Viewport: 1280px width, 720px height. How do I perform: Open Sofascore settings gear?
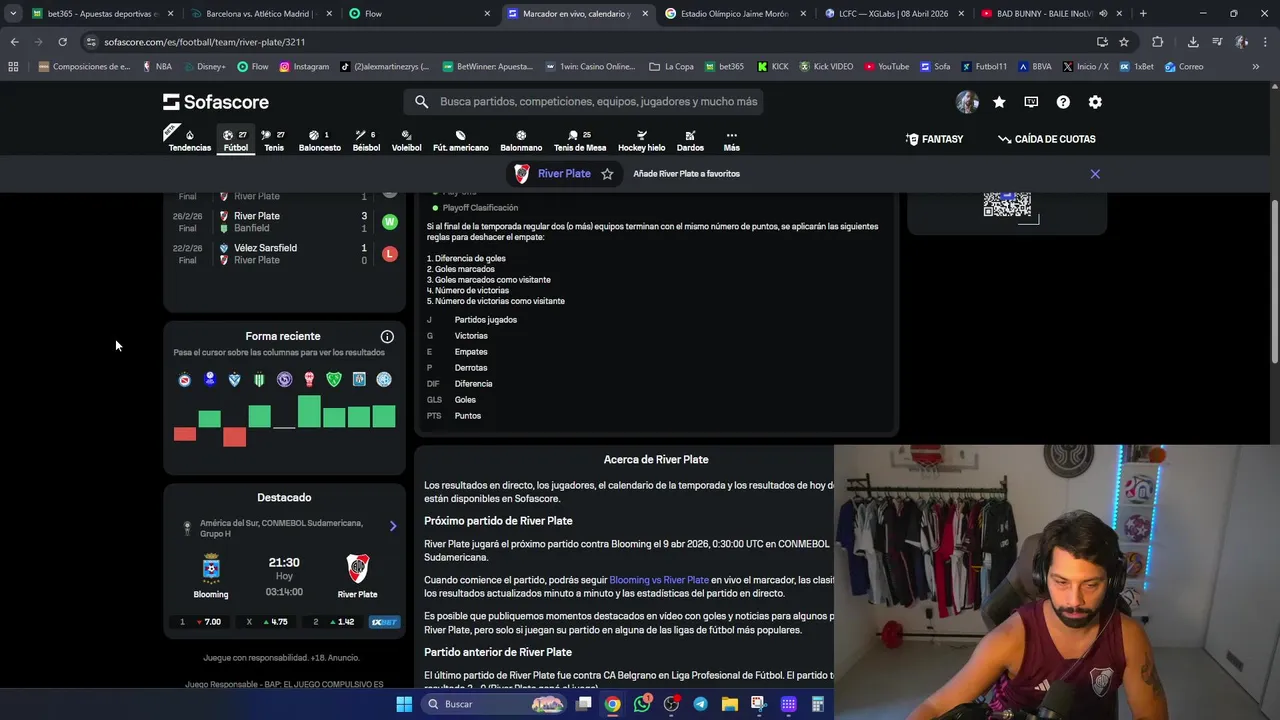(1095, 102)
